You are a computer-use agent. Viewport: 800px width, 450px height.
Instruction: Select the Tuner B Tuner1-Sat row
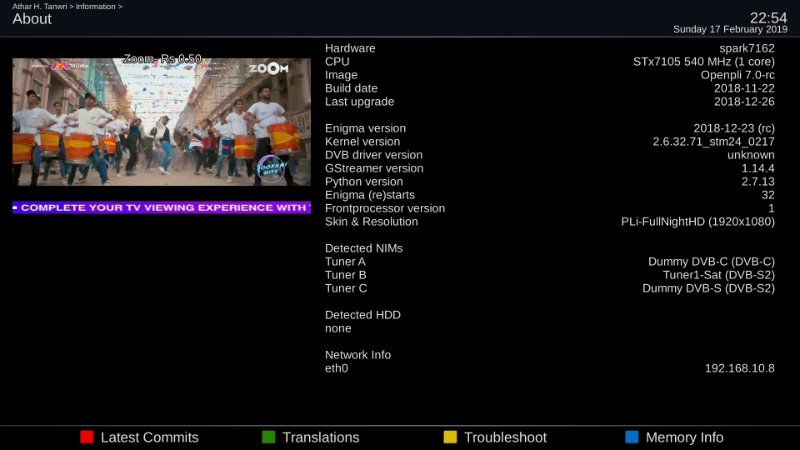tap(549, 275)
